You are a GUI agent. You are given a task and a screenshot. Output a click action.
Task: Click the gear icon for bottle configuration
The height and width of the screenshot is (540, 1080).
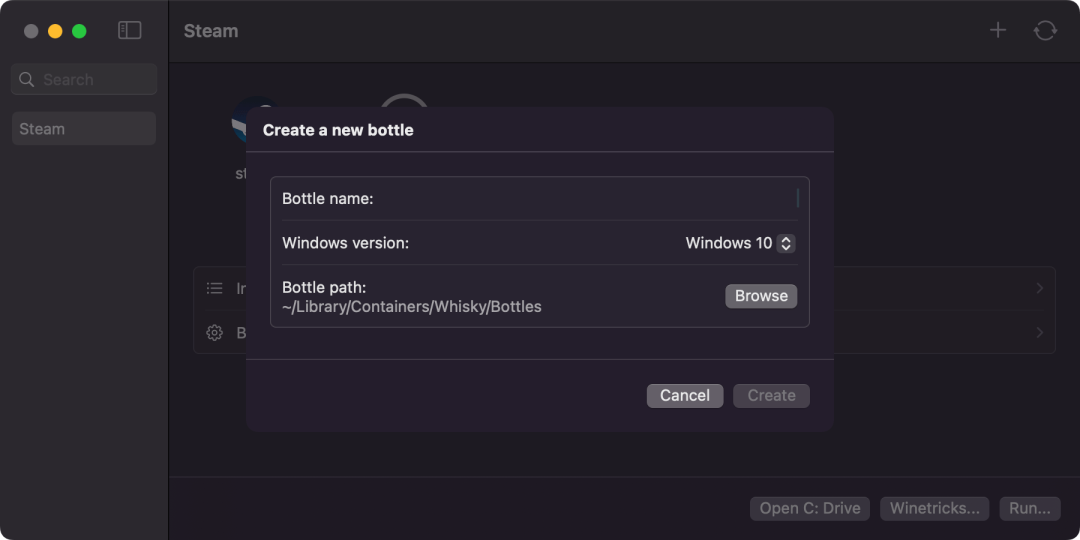pyautogui.click(x=215, y=333)
